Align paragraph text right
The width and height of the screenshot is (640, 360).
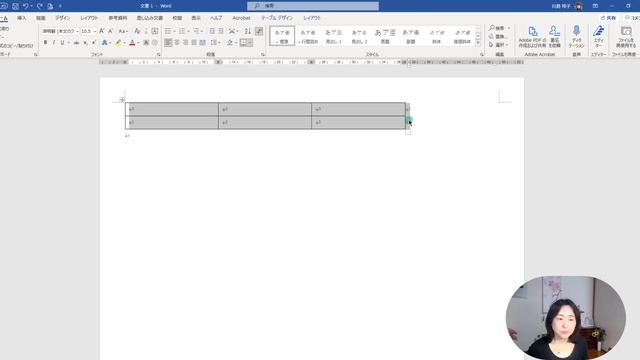click(185, 42)
